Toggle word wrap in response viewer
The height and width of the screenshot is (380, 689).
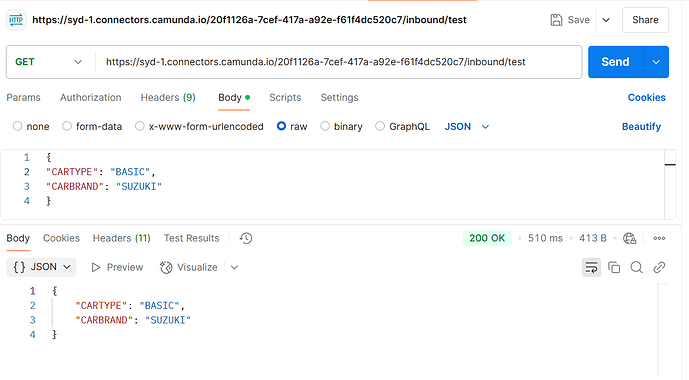[591, 267]
